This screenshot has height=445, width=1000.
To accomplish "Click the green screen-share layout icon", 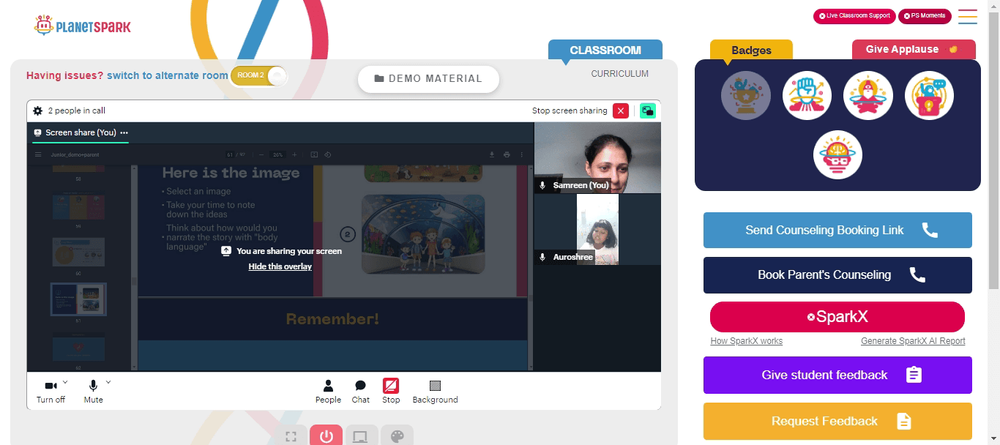I will coord(647,111).
